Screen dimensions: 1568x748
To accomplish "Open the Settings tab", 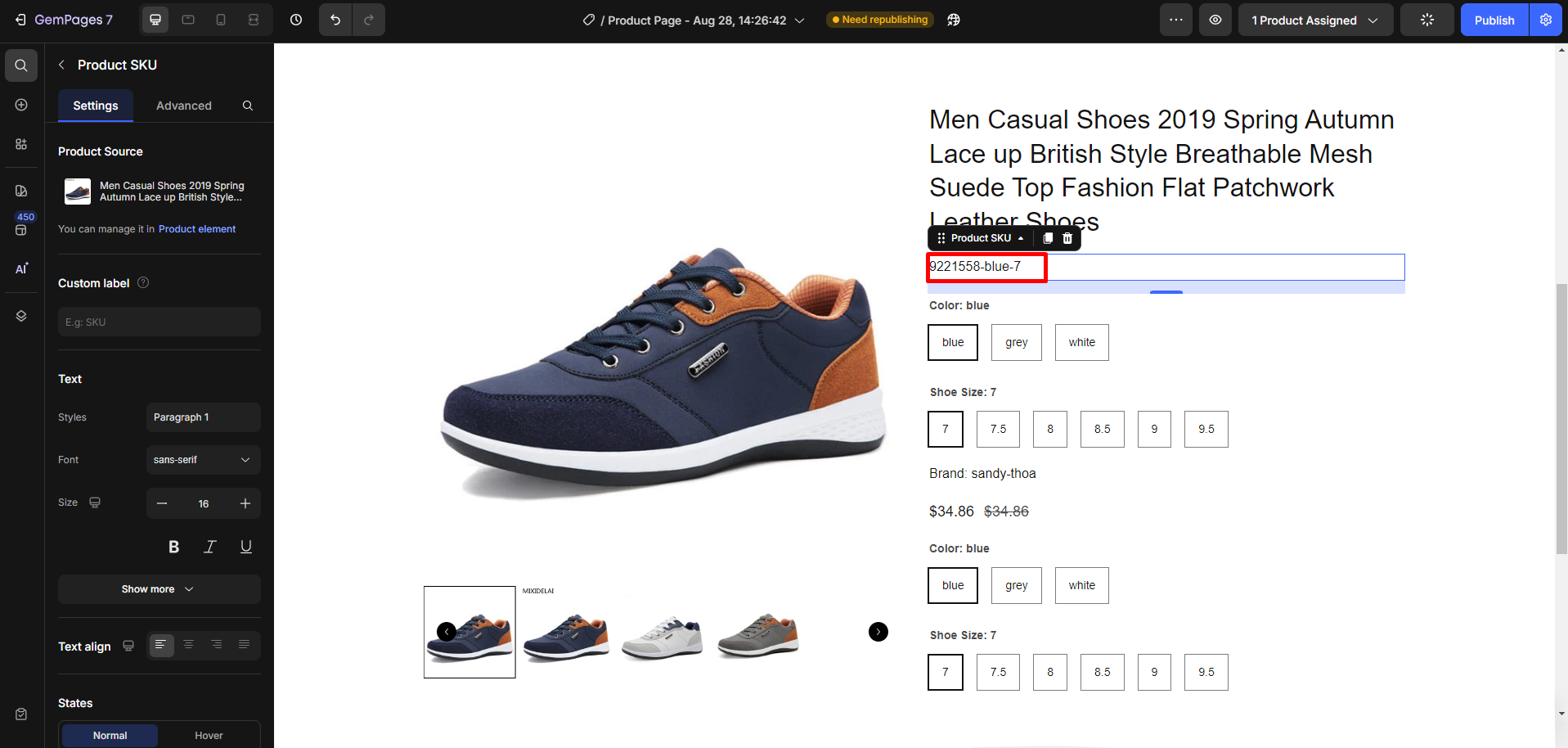I will (x=96, y=106).
